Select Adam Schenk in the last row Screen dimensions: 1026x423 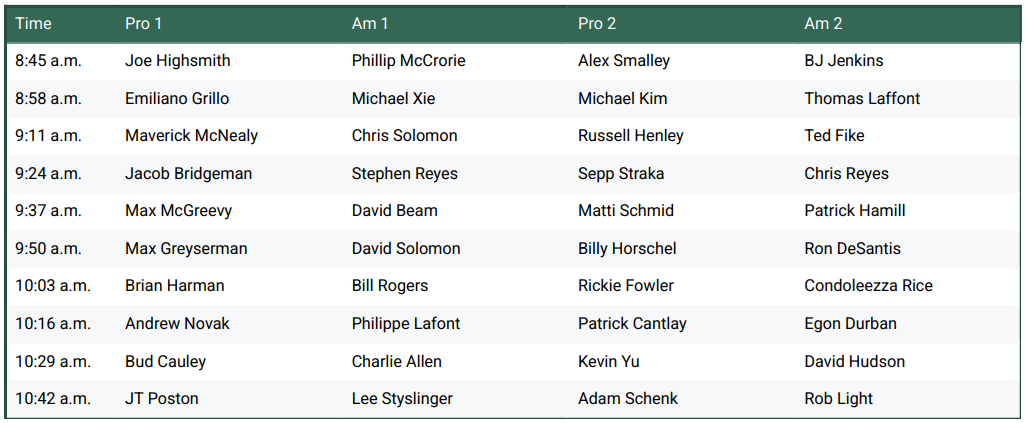[x=627, y=399]
